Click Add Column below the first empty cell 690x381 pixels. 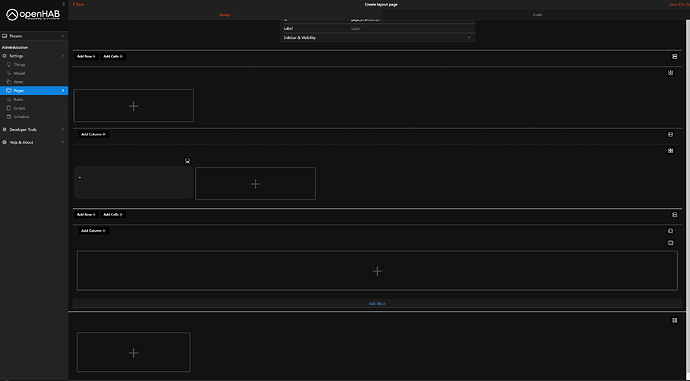pyautogui.click(x=93, y=134)
